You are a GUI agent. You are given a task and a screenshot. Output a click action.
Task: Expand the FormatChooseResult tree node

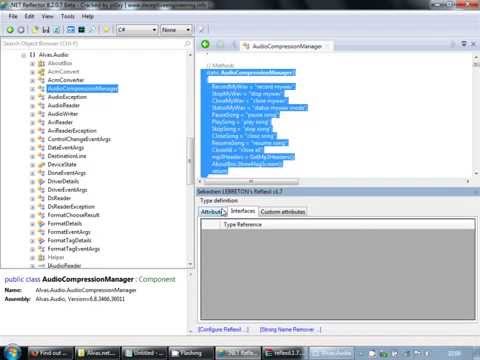32,215
